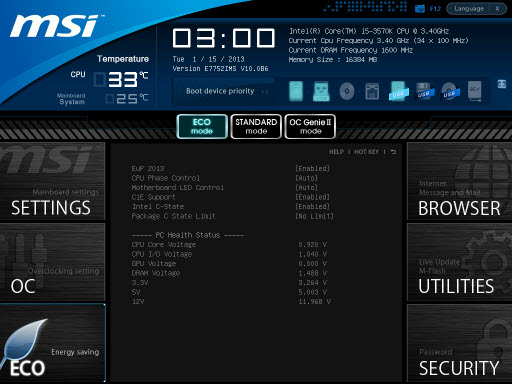Toggle the EuP 2013 Enabled setting
The width and height of the screenshot is (512, 384).
pyautogui.click(x=312, y=169)
